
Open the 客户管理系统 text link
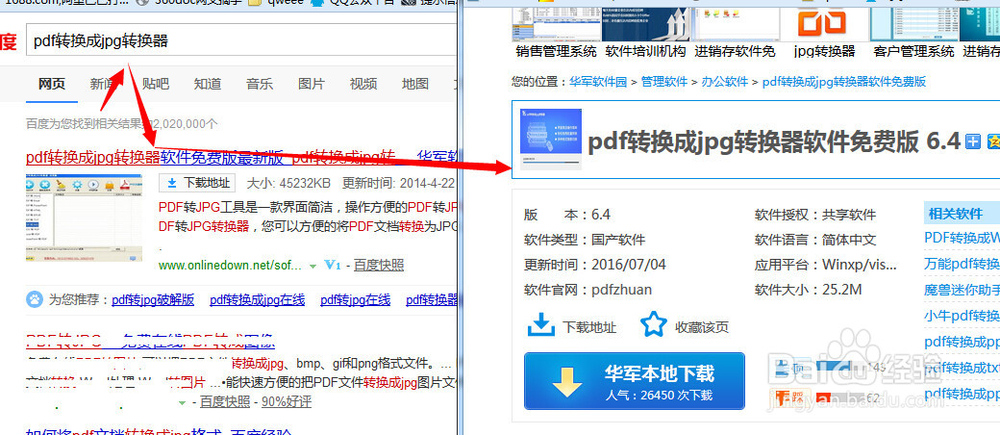point(914,52)
